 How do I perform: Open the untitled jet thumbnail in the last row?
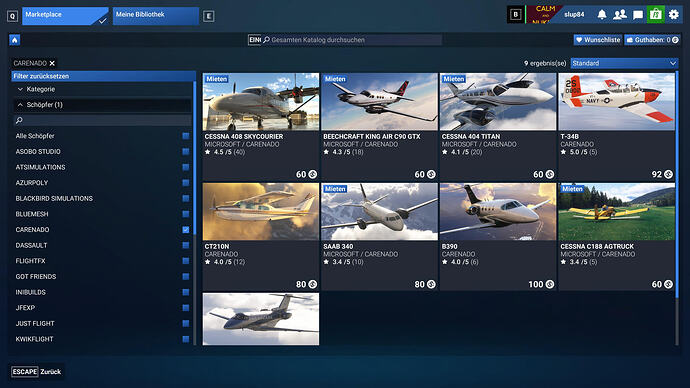click(x=261, y=319)
